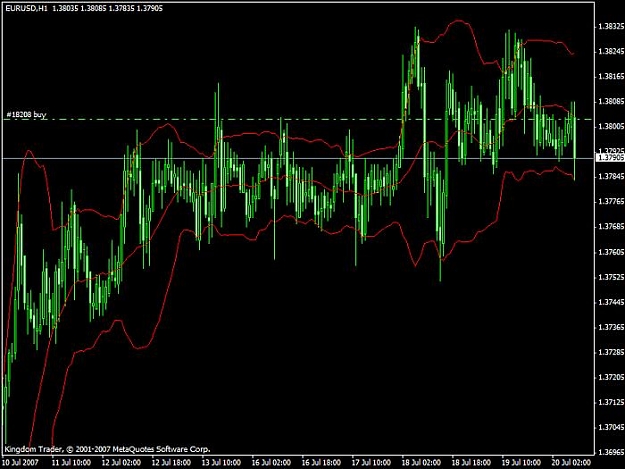Click price level 1.38165 on the scale
The width and height of the screenshot is (625, 469).
point(610,77)
